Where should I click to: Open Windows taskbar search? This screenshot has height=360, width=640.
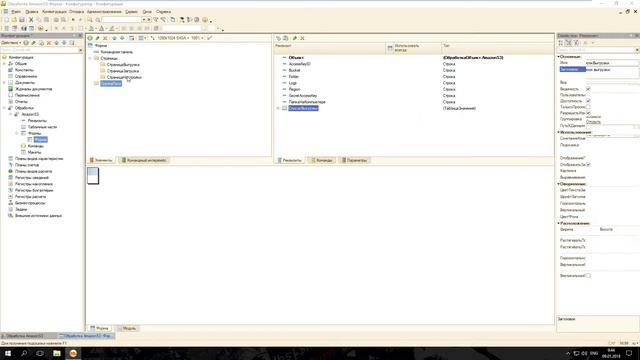tap(24, 353)
